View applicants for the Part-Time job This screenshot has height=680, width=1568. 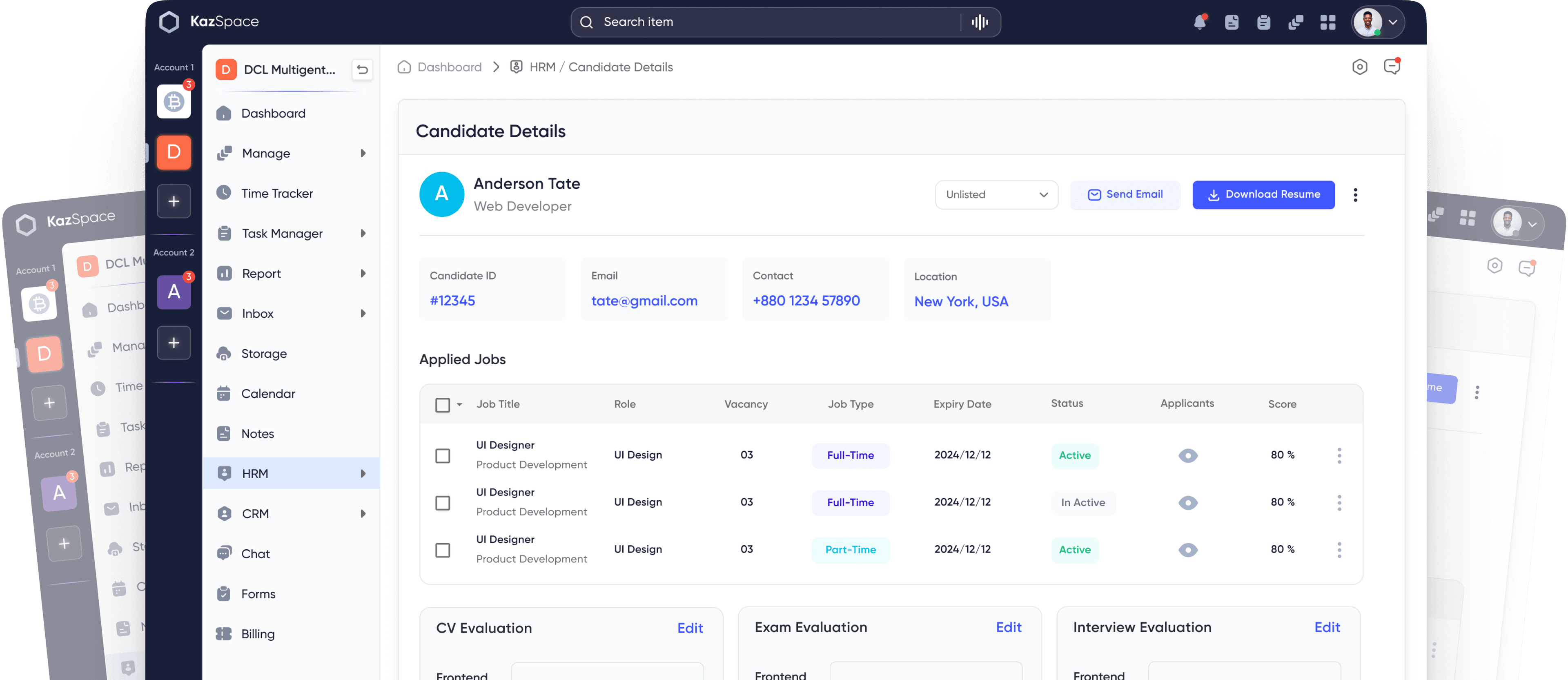click(1187, 550)
